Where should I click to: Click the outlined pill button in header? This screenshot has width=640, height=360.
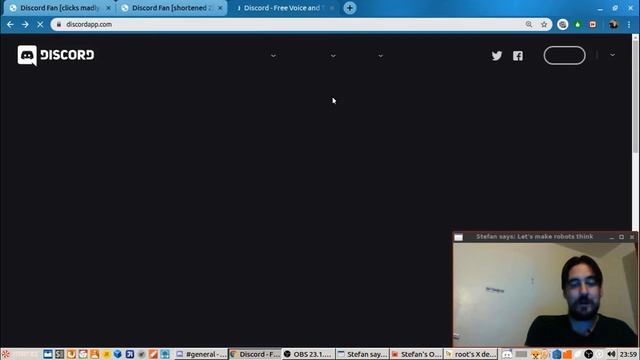tap(564, 55)
